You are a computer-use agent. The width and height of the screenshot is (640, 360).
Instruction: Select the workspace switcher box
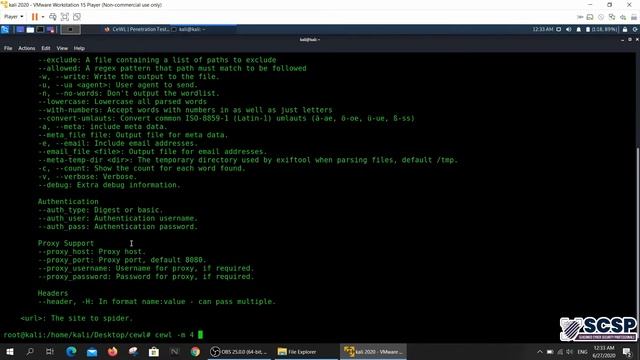[70, 29]
